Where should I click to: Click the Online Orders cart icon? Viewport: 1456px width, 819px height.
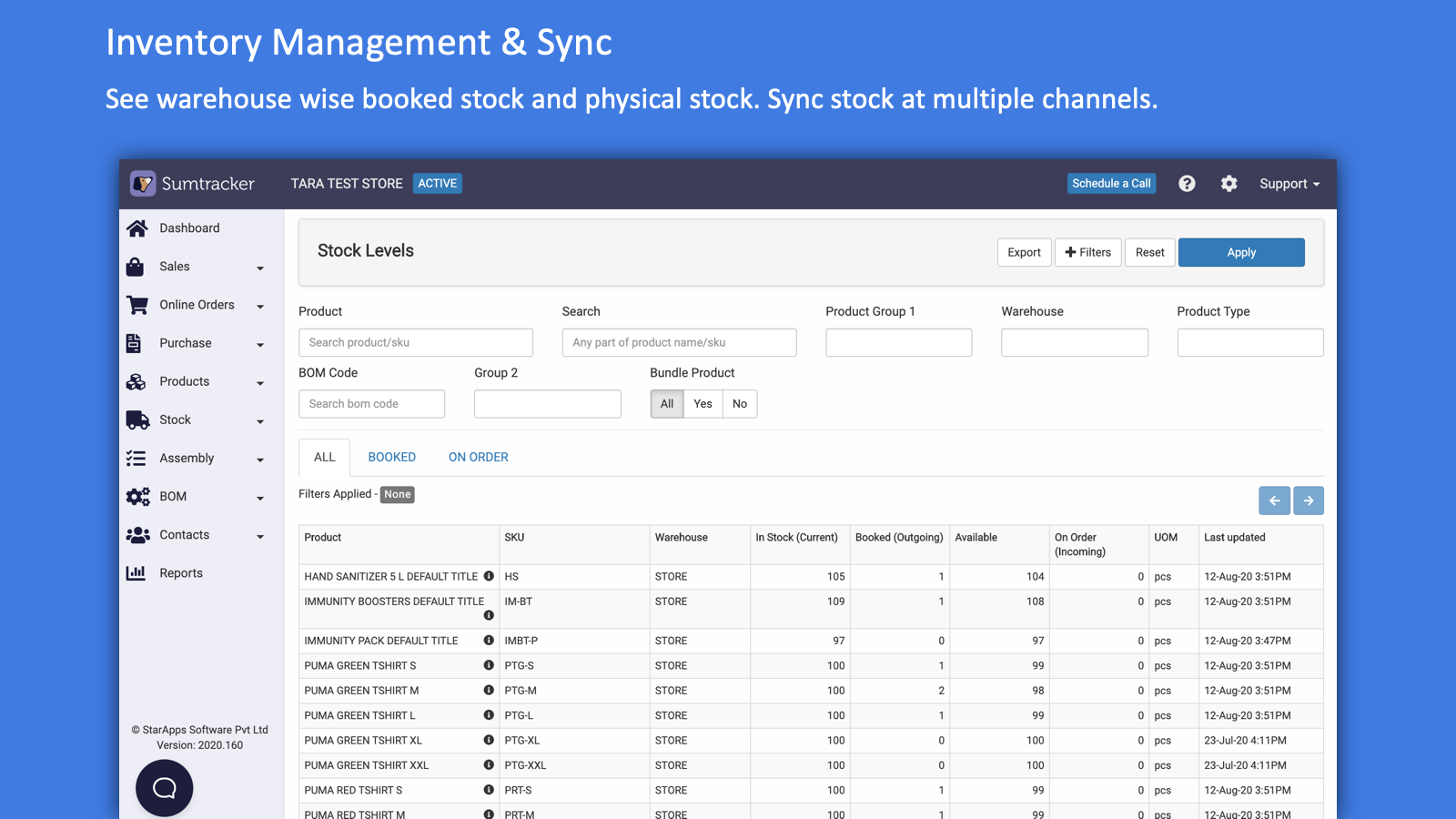click(137, 305)
